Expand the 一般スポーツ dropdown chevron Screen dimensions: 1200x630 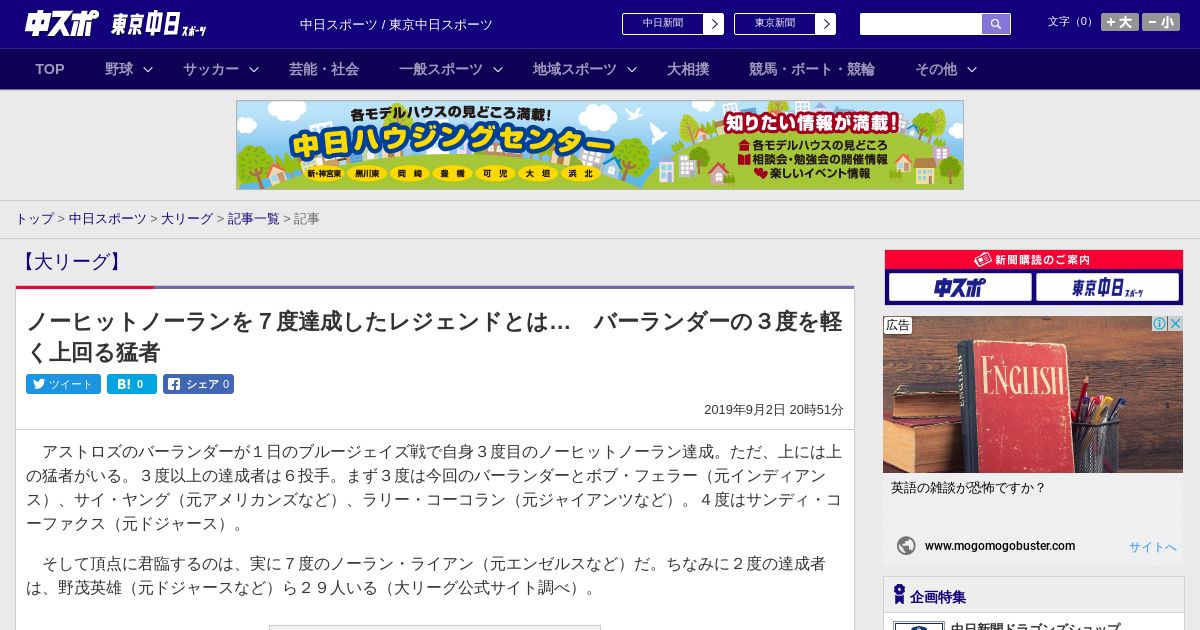pos(498,70)
